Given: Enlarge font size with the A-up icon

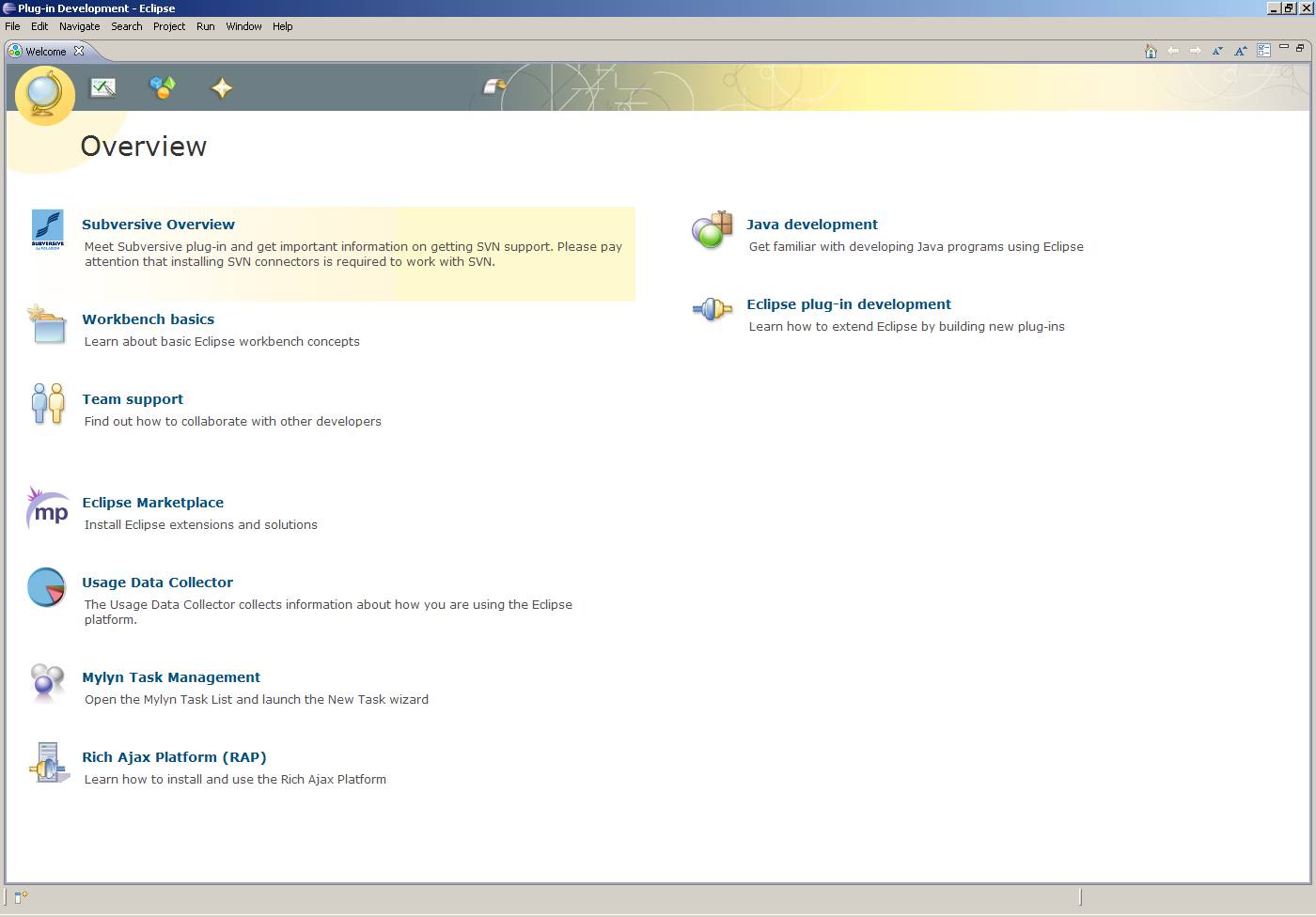Looking at the screenshot, I should [1241, 51].
